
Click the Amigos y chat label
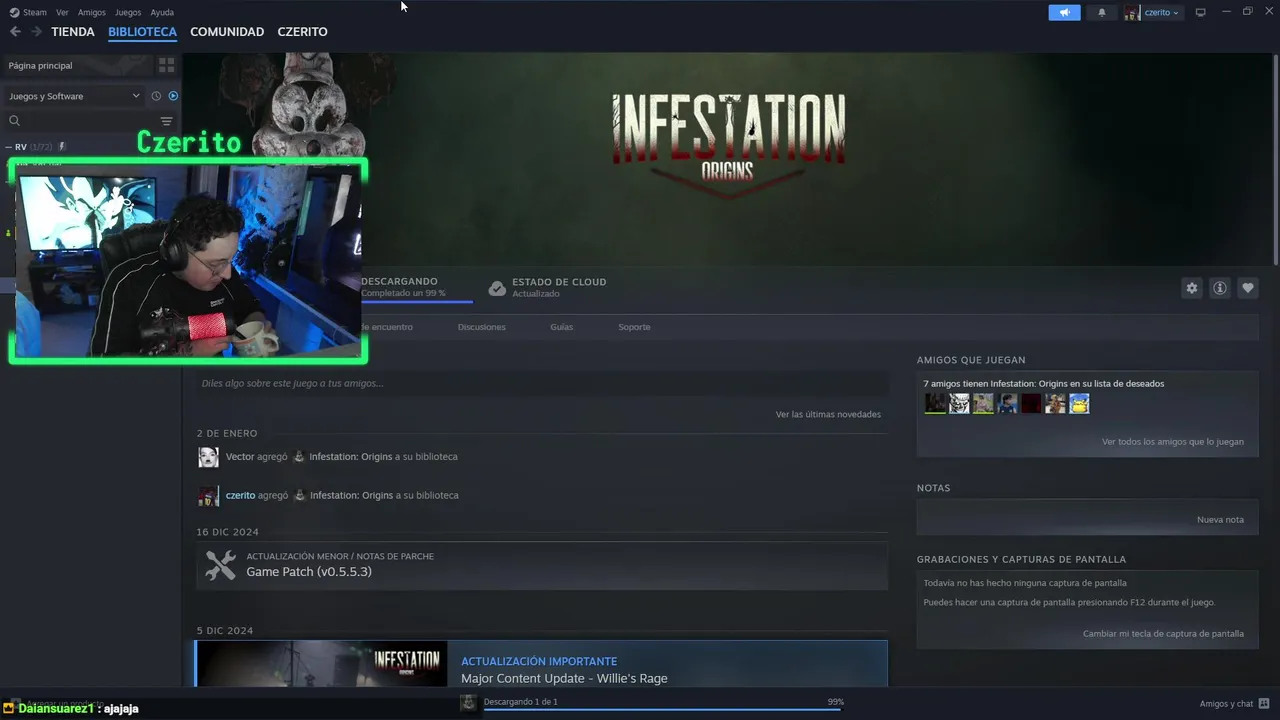1226,704
